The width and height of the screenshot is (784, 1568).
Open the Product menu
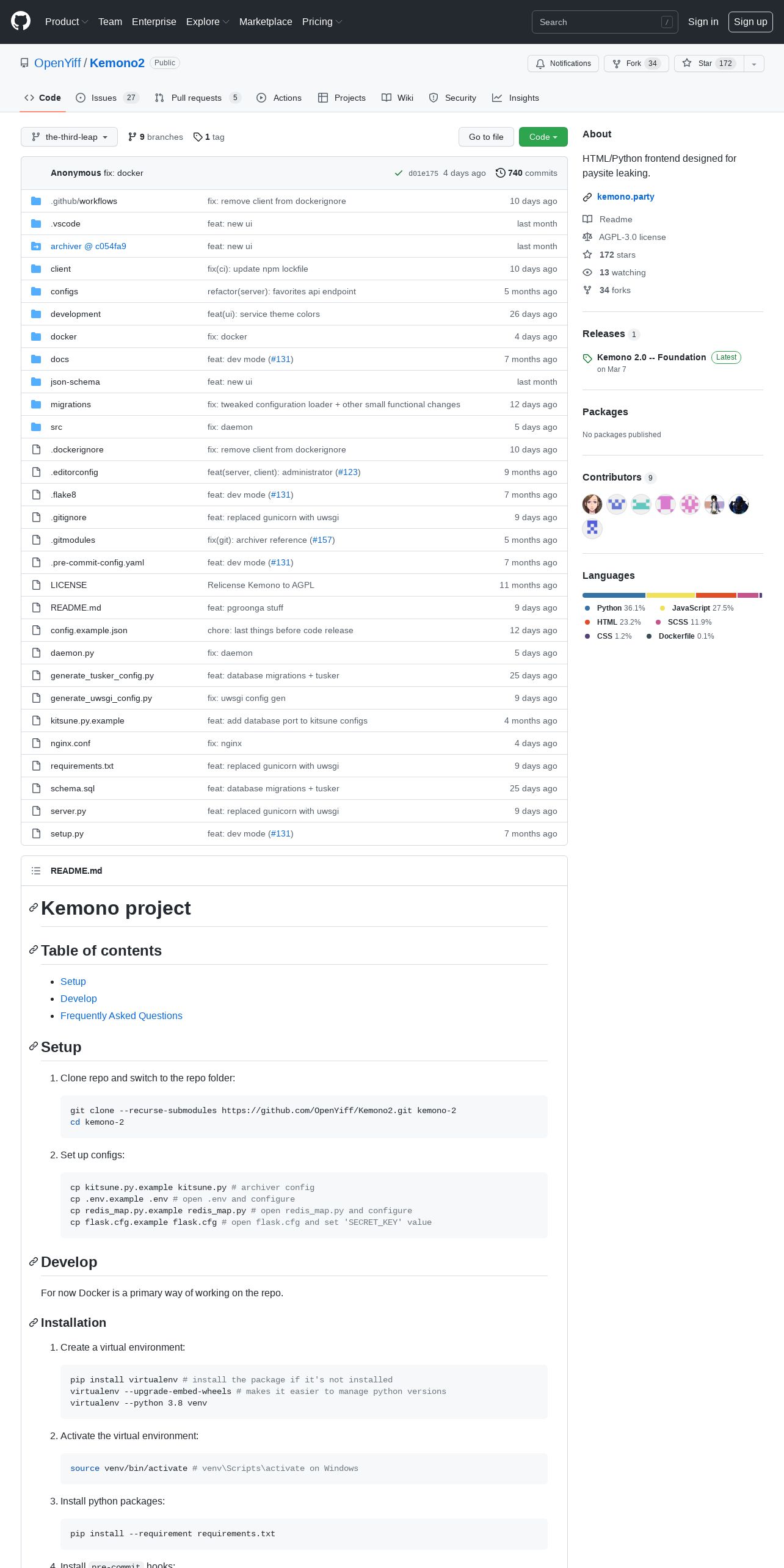(67, 21)
